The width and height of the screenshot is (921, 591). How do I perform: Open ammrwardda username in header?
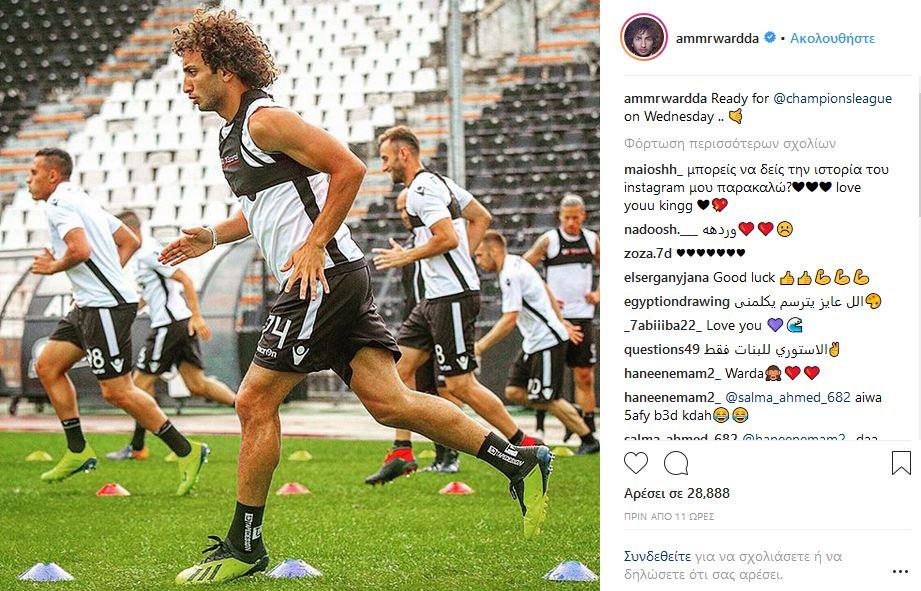tap(717, 38)
